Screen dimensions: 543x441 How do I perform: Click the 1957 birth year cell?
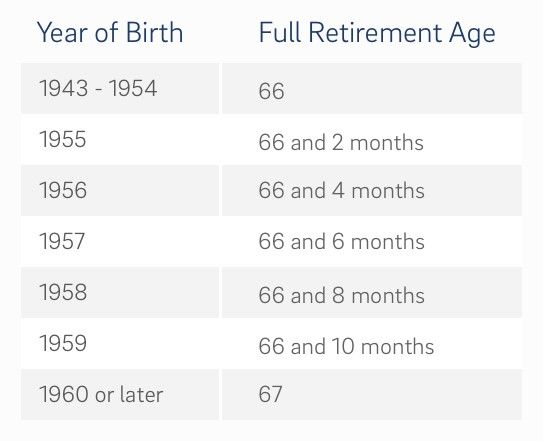(120, 241)
